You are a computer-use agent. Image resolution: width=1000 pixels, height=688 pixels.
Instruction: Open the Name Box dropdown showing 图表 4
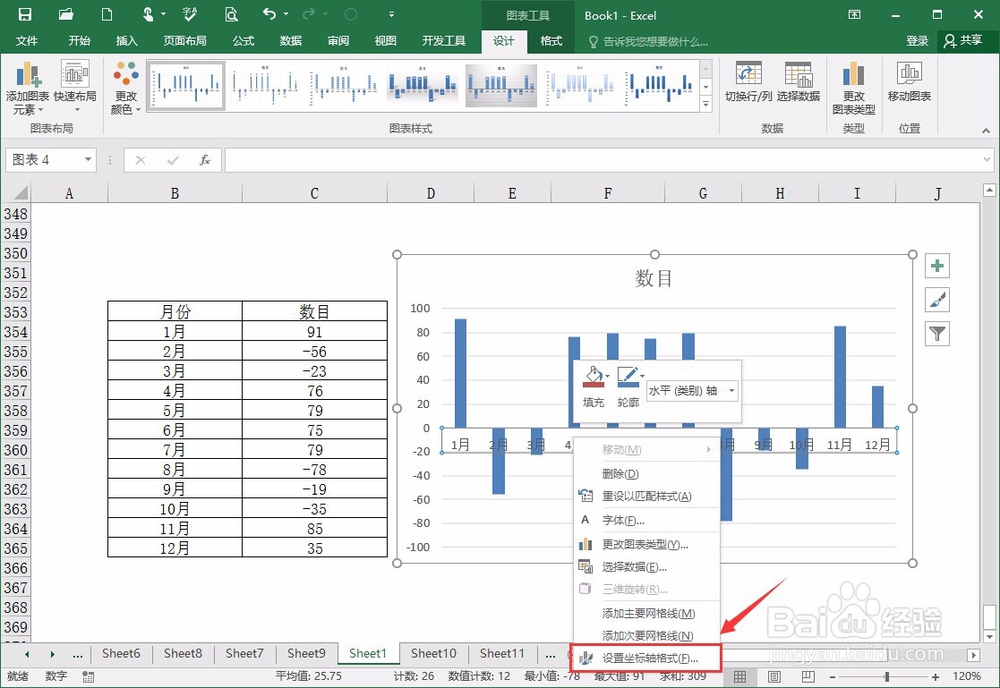coord(88,159)
